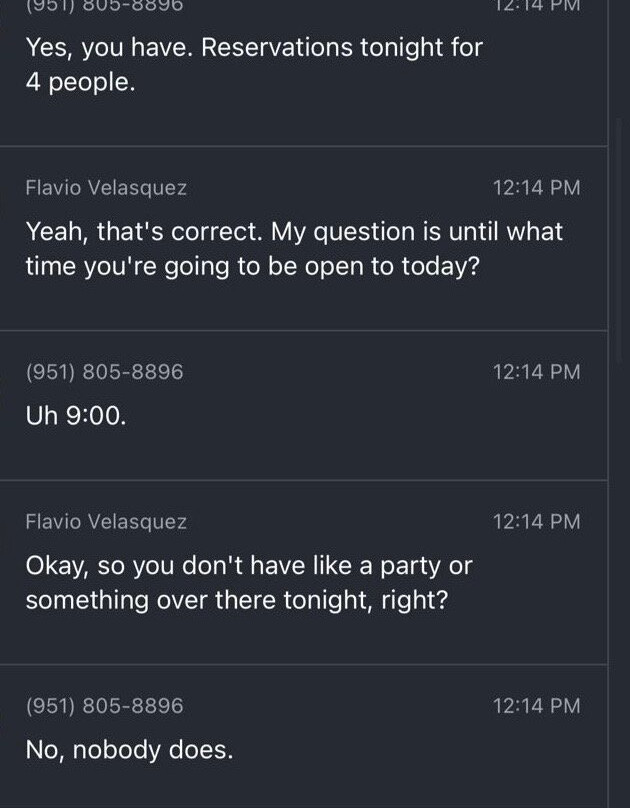630x808 pixels.
Task: Select Flavio Velasquez name above the closing-time question
Action: click(106, 188)
